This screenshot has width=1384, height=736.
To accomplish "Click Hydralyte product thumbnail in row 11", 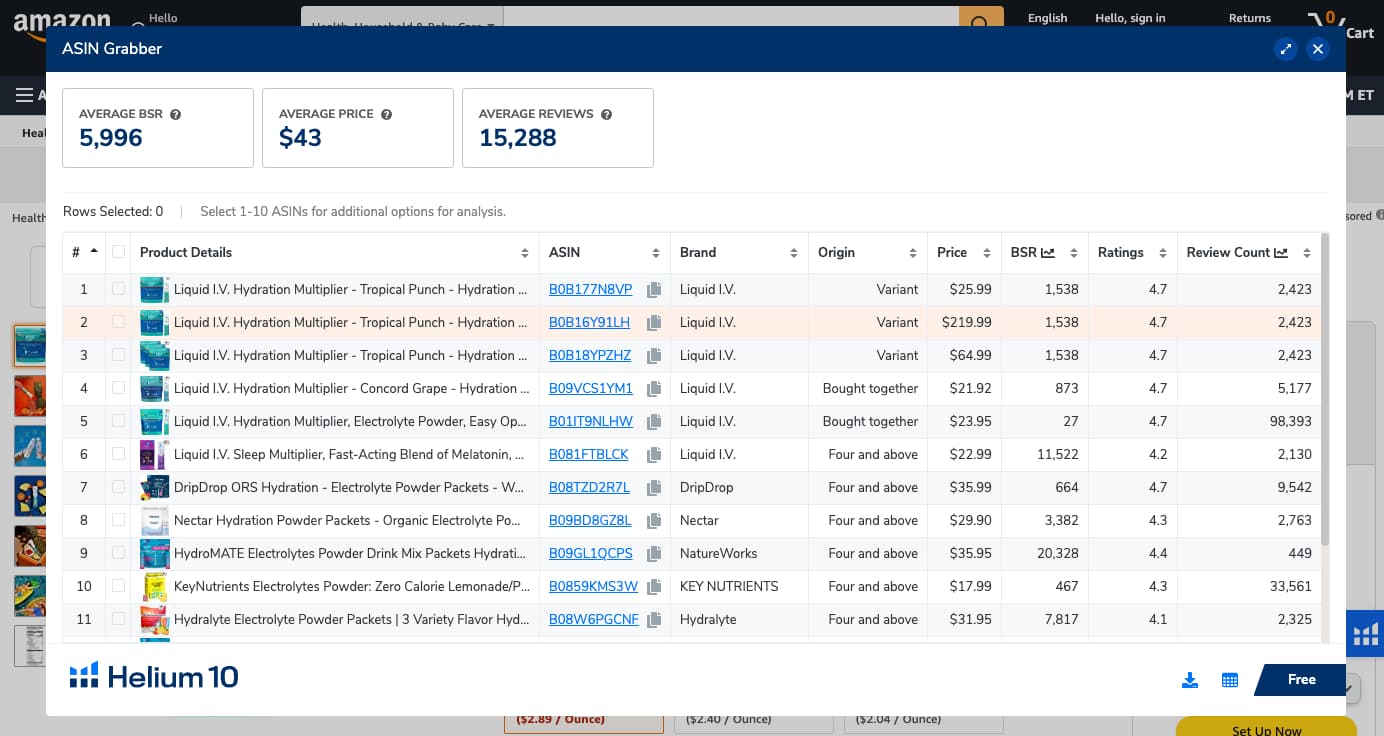I will [155, 620].
